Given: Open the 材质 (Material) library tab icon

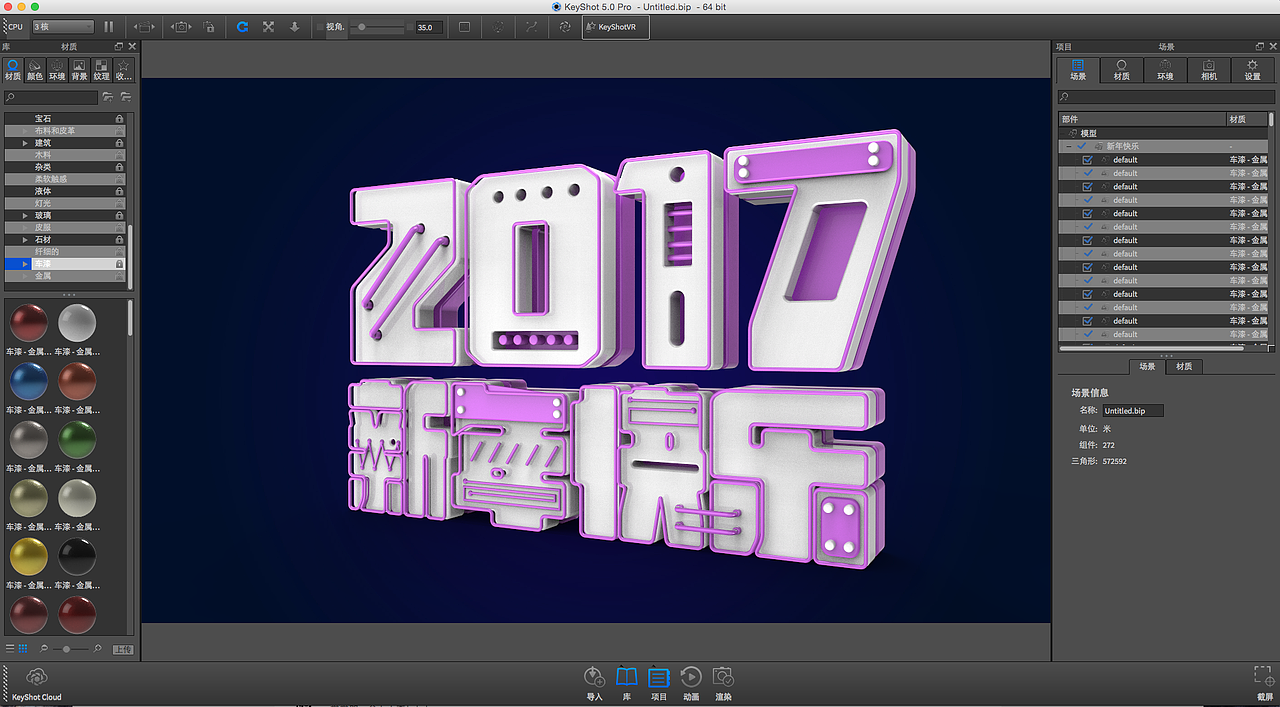Looking at the screenshot, I should click(13, 72).
